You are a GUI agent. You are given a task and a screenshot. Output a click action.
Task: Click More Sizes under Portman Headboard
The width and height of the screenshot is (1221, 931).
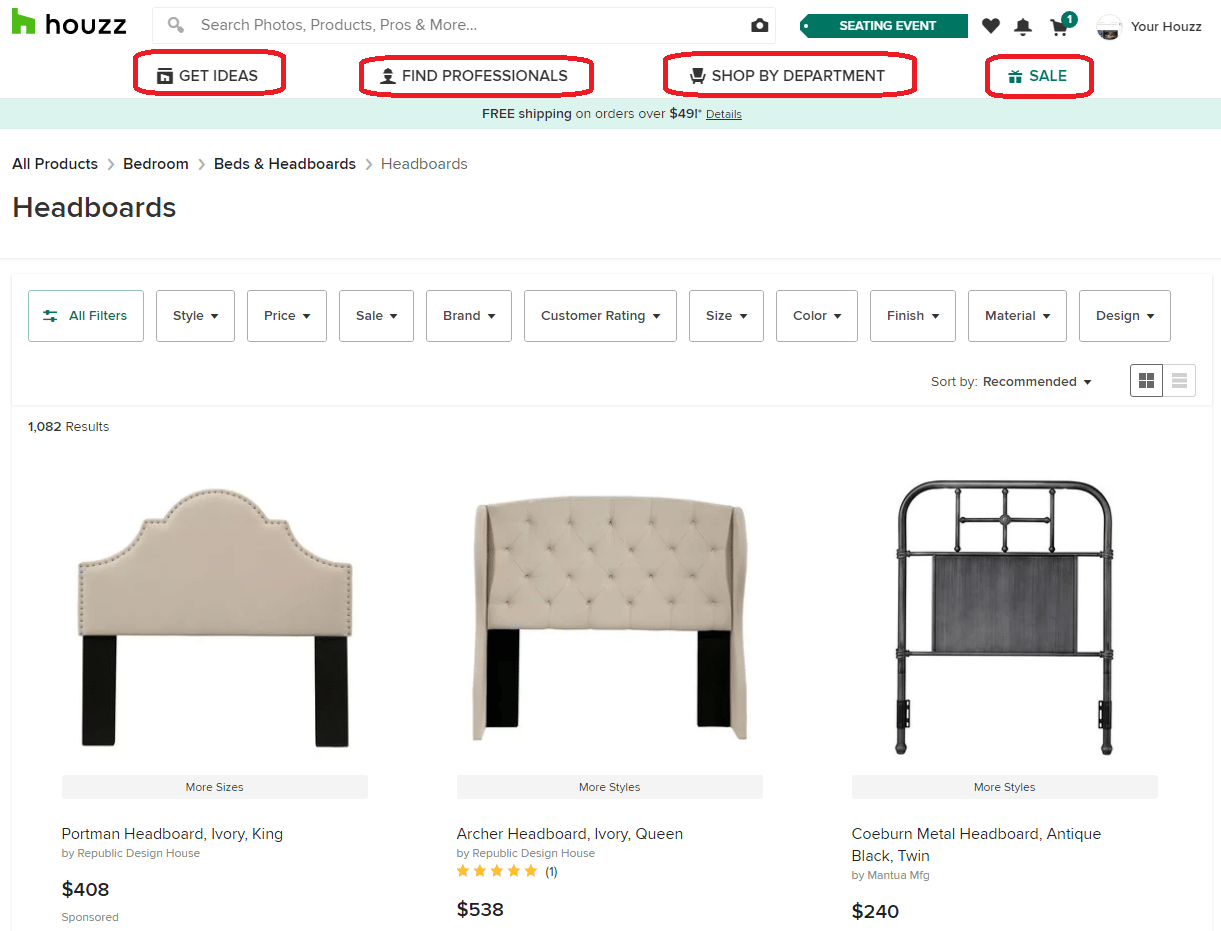tap(215, 787)
